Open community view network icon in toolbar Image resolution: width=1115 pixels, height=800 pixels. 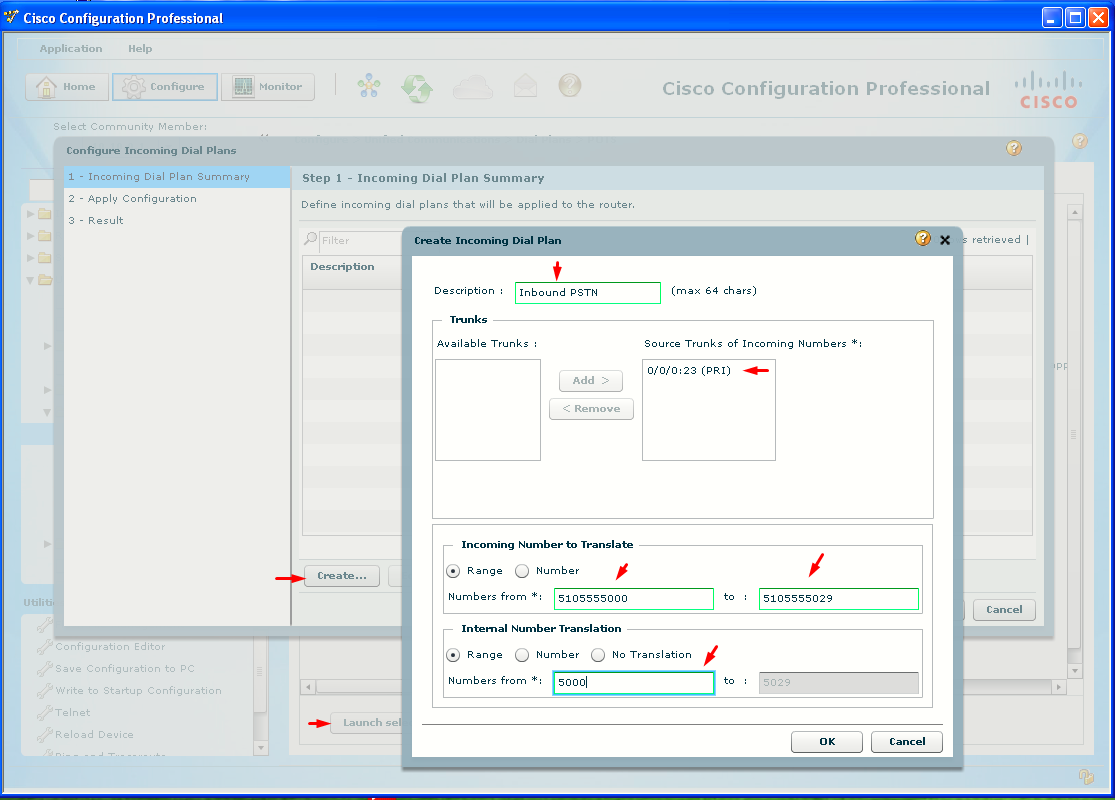pos(368,86)
